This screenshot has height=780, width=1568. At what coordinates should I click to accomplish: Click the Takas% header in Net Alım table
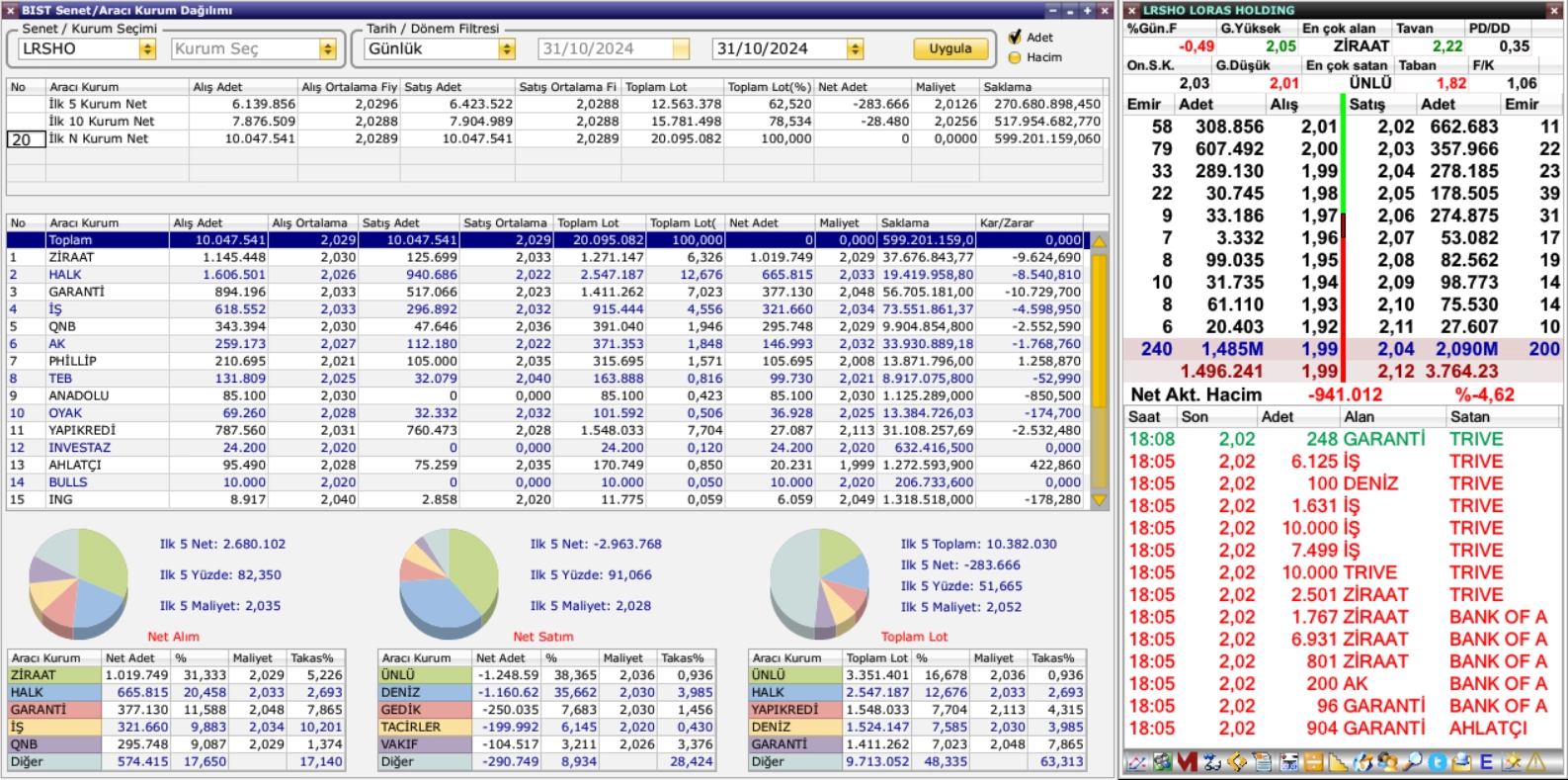[x=315, y=657]
